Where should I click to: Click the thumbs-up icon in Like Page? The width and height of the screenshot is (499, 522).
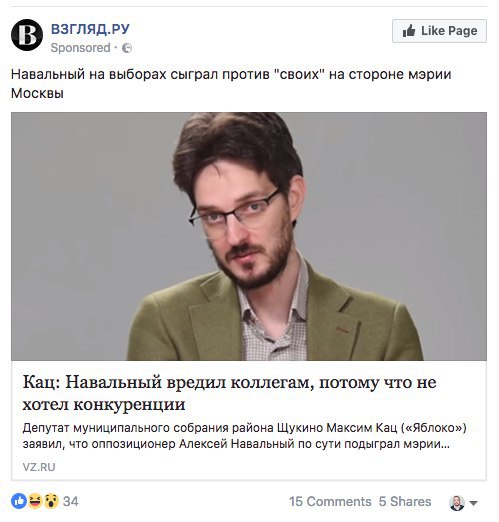pos(409,31)
